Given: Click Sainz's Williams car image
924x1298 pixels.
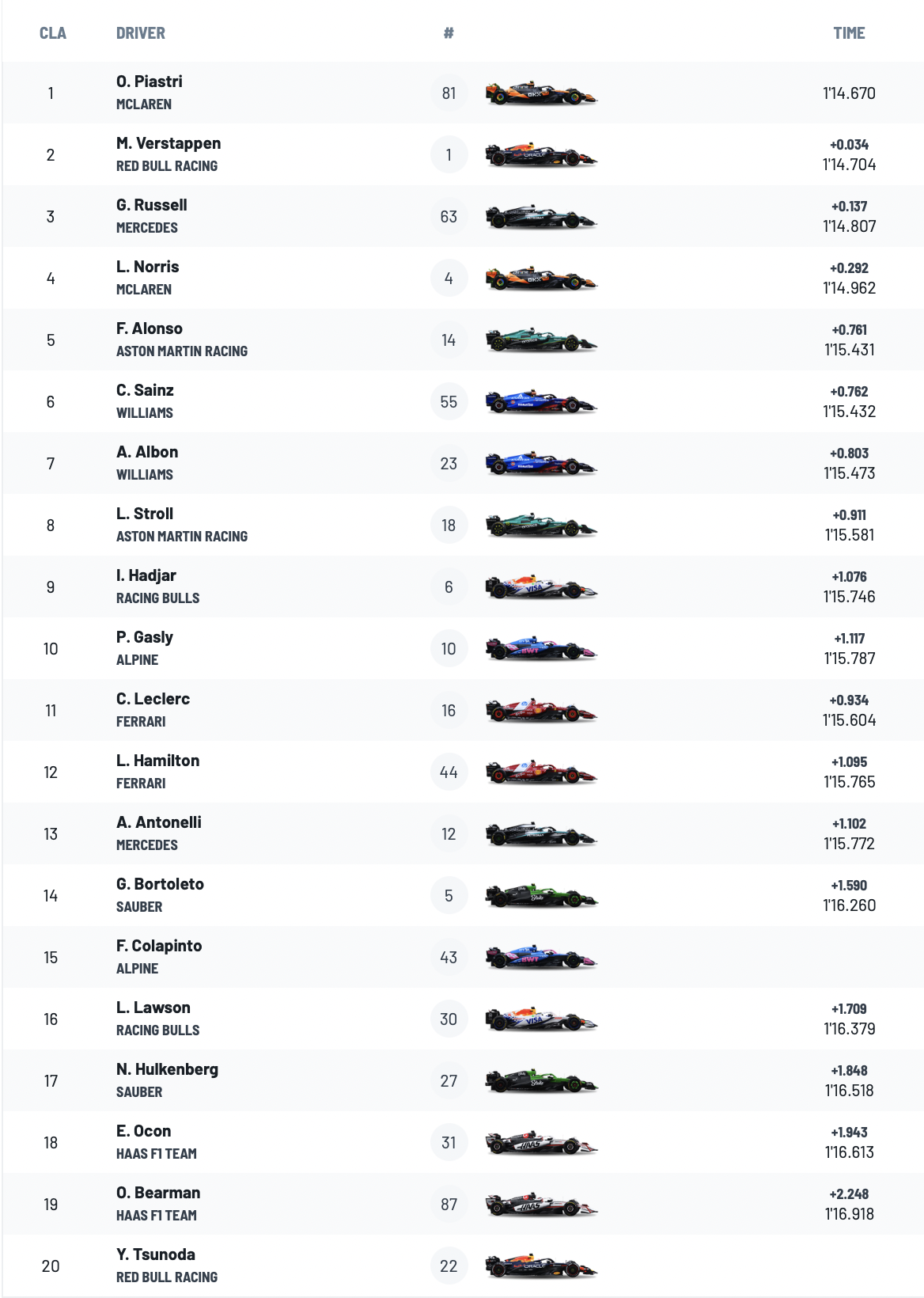Looking at the screenshot, I should [541, 402].
